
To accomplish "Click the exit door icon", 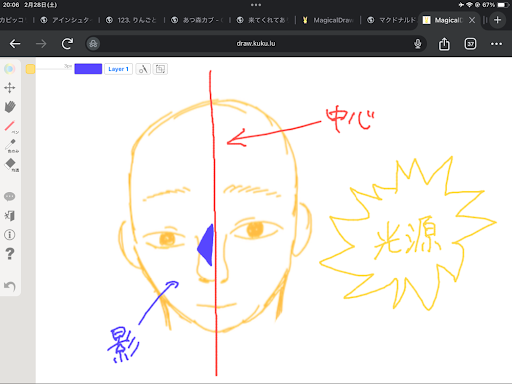I will [x=9, y=216].
